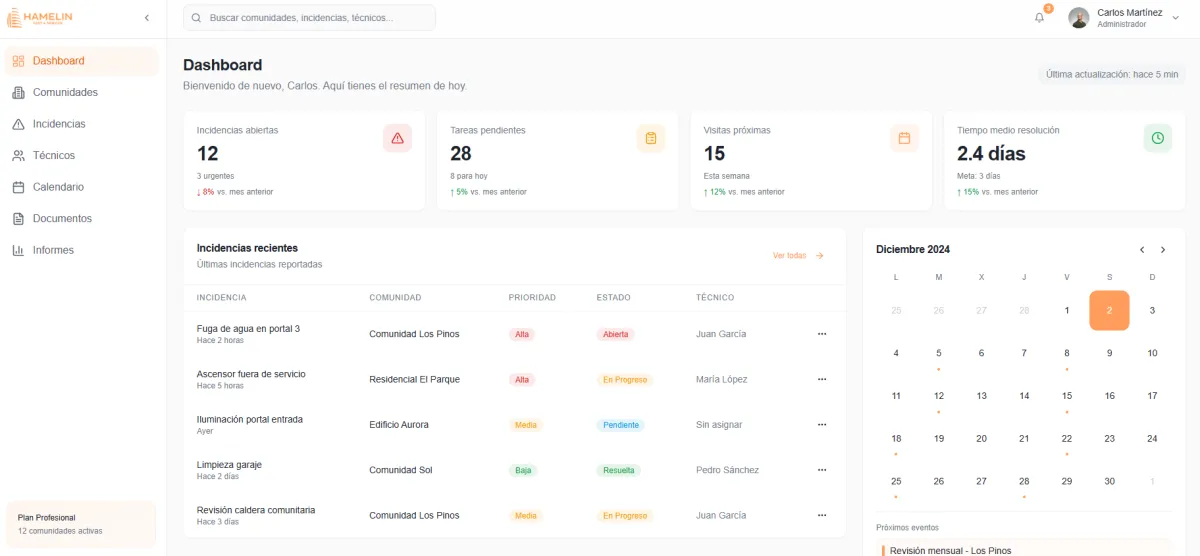This screenshot has width=1200, height=556.
Task: Collapse the sidebar with the chevron
Action: (x=147, y=18)
